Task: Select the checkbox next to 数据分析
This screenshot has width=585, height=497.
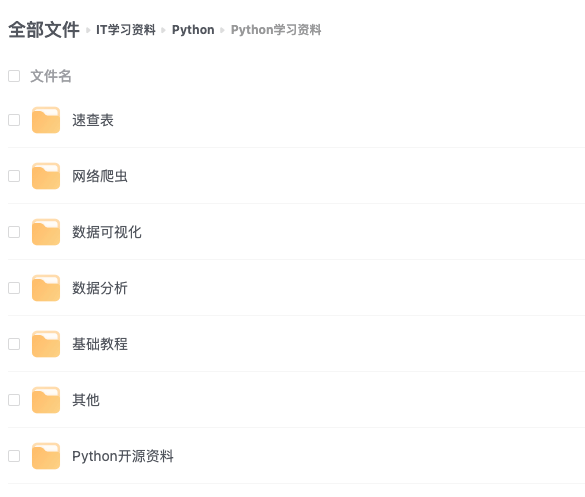Action: [x=14, y=288]
